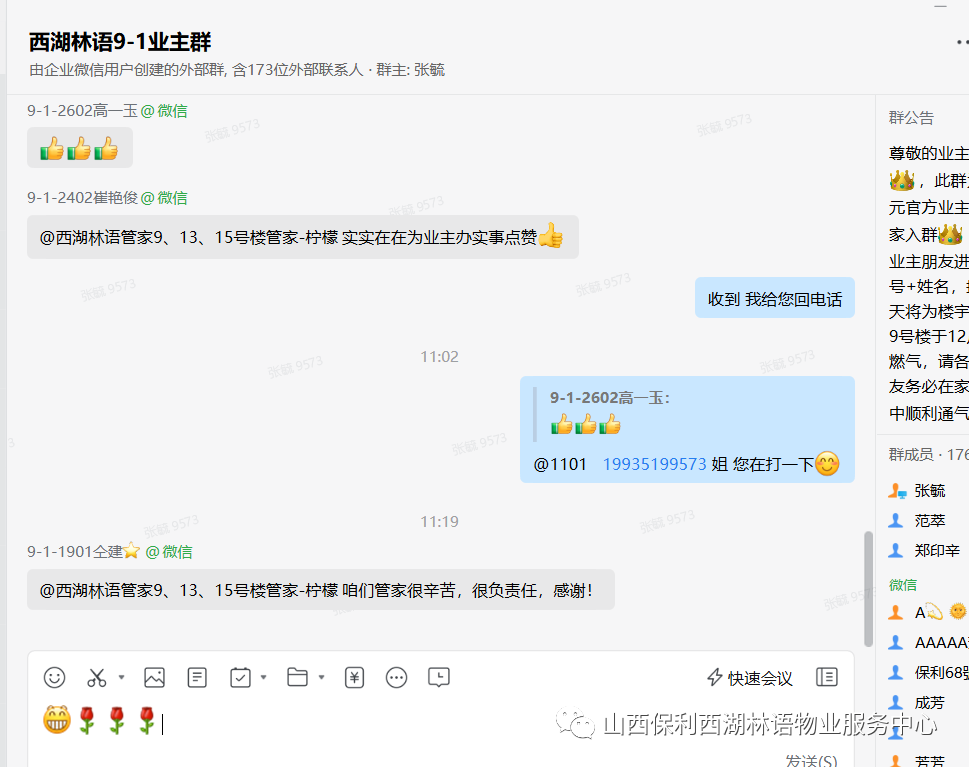Expand the dropdown arrow next to scissors
The width and height of the screenshot is (969, 767).
(x=122, y=677)
